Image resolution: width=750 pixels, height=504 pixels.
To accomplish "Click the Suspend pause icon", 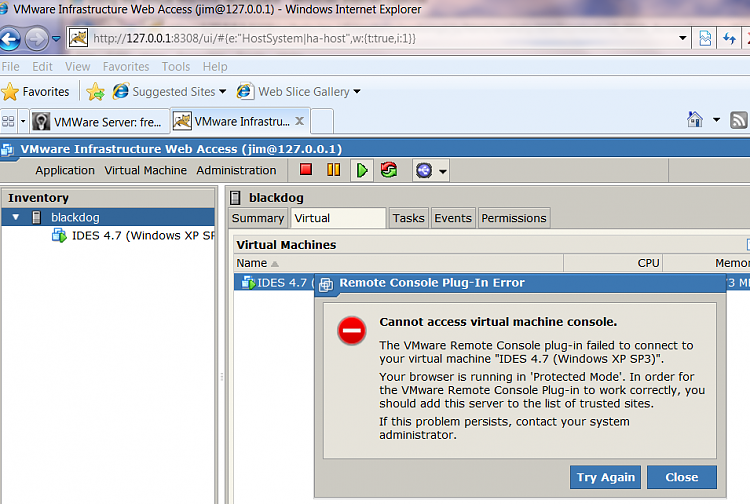I will click(333, 170).
